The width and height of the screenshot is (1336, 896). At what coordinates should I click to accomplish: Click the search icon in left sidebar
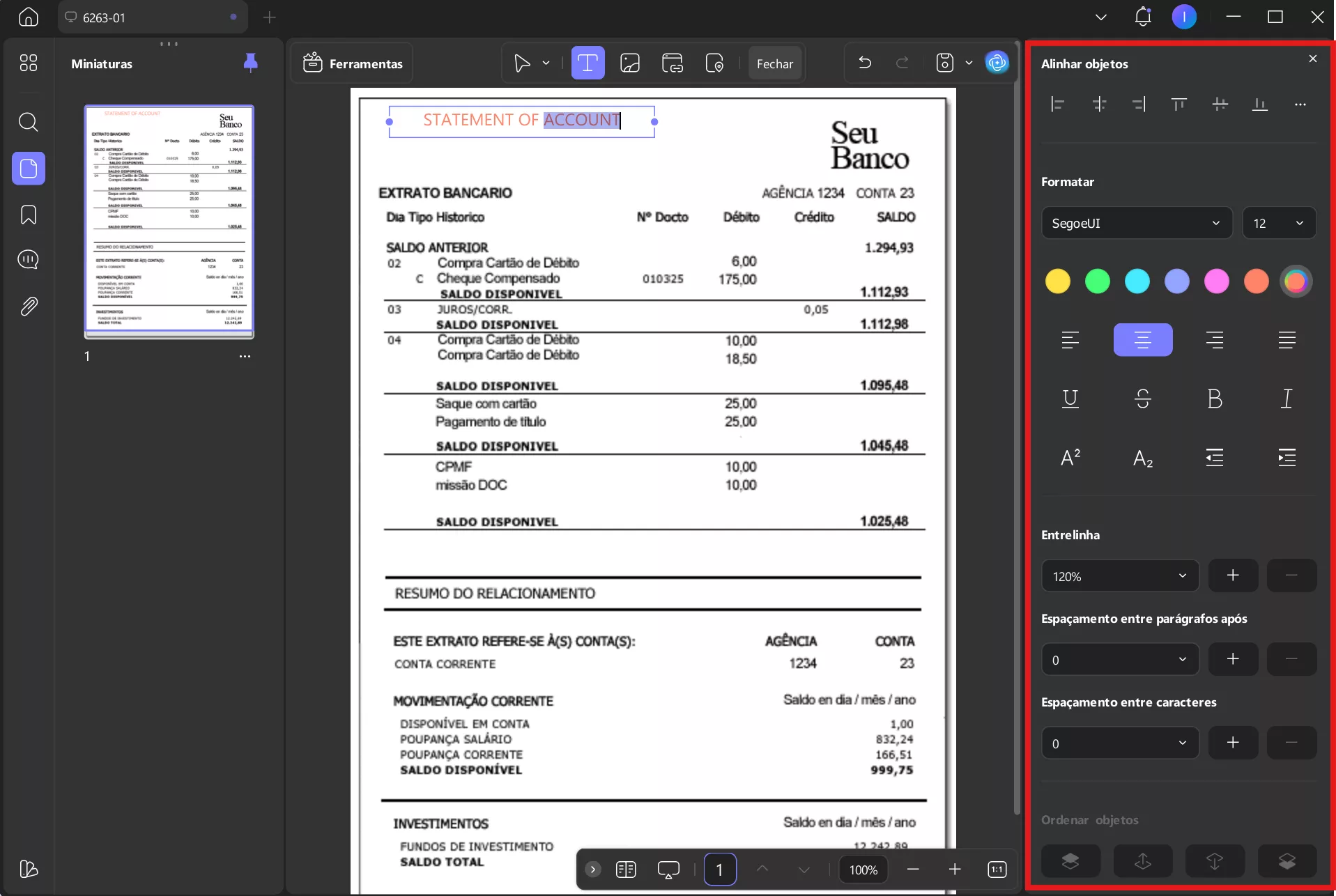click(x=28, y=123)
